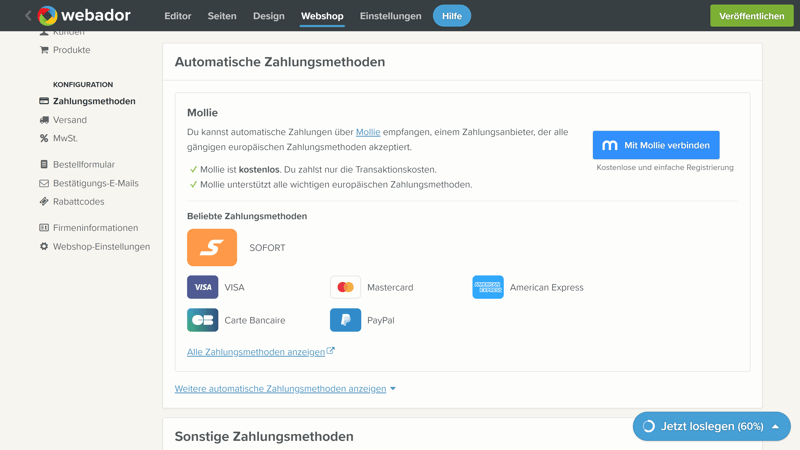Click the PayPal logo icon
This screenshot has width=800, height=450.
point(345,320)
